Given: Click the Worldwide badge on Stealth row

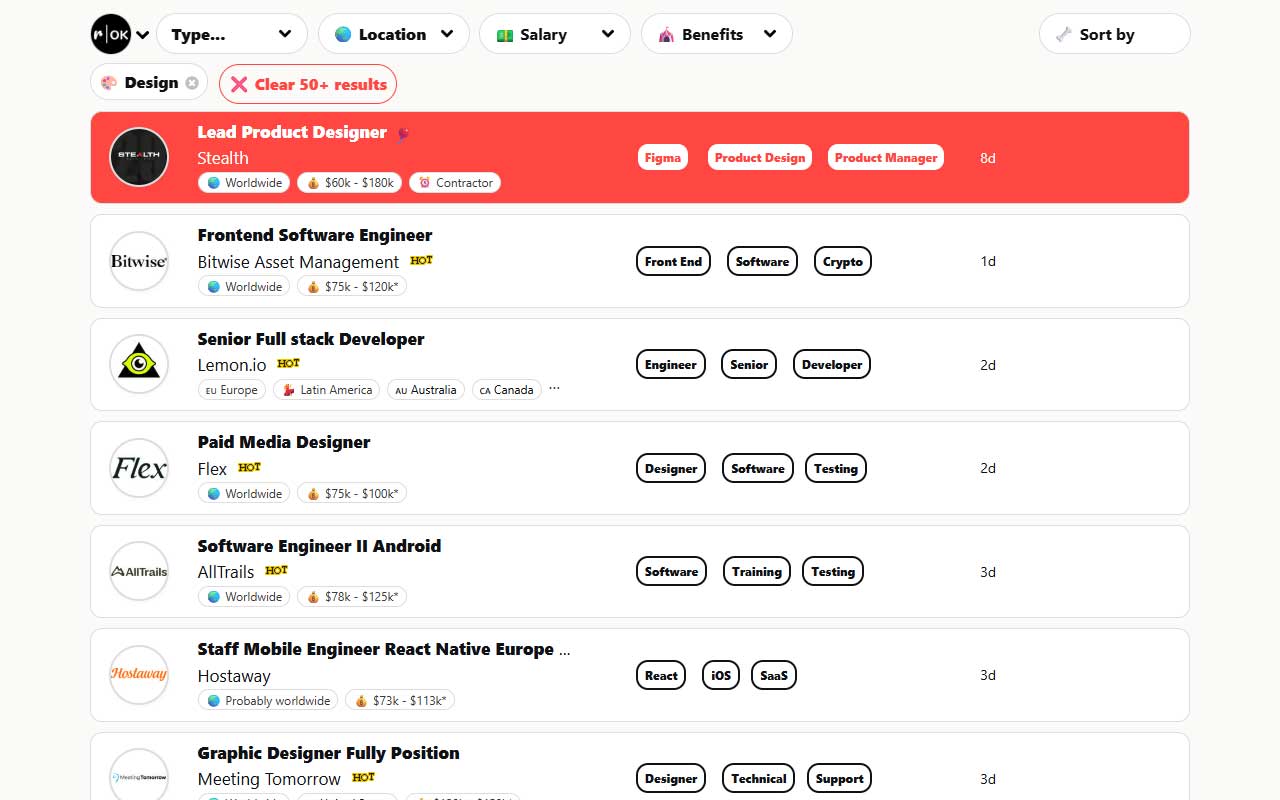Looking at the screenshot, I should (x=244, y=183).
